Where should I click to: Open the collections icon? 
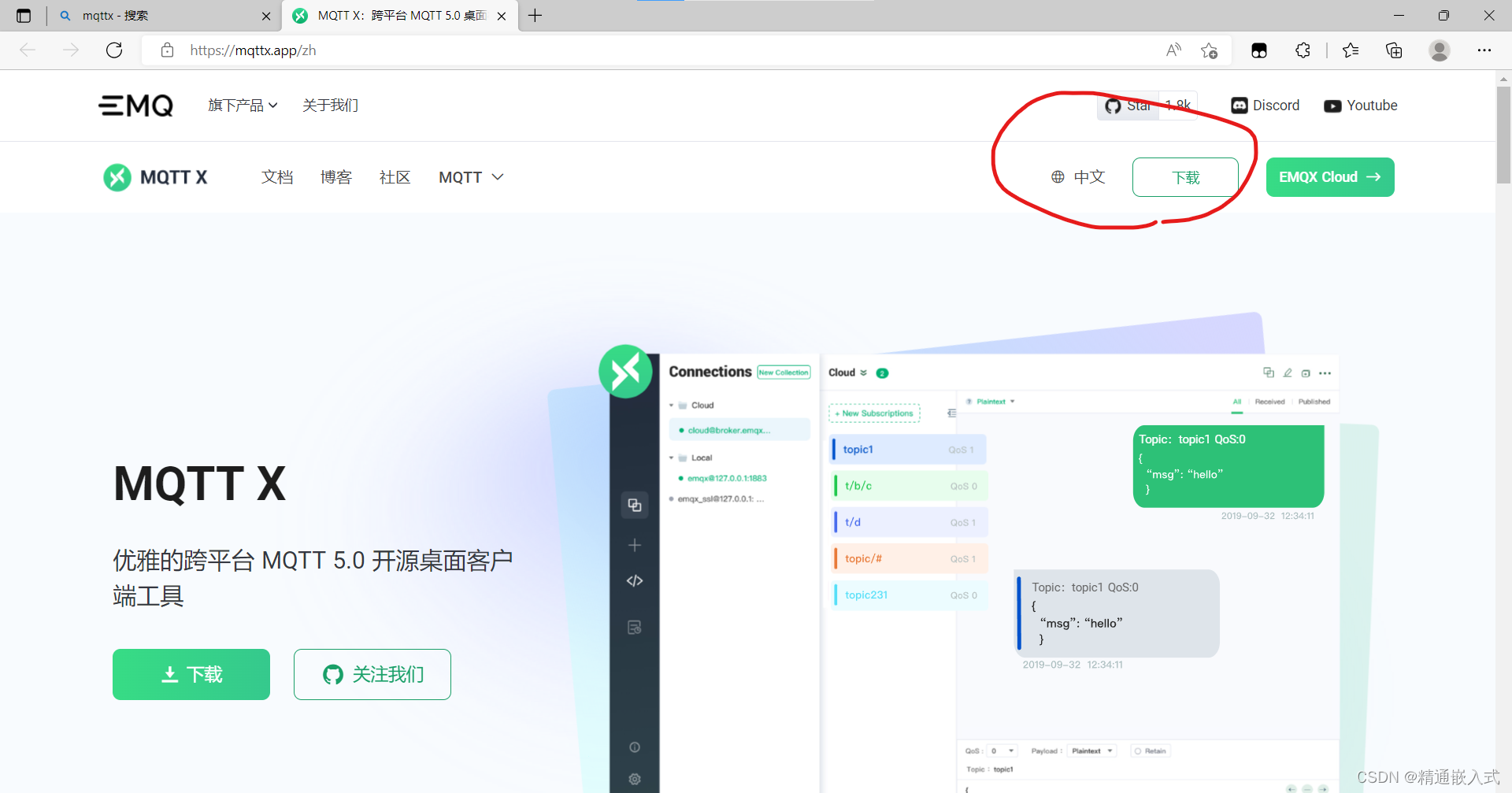coord(1394,50)
